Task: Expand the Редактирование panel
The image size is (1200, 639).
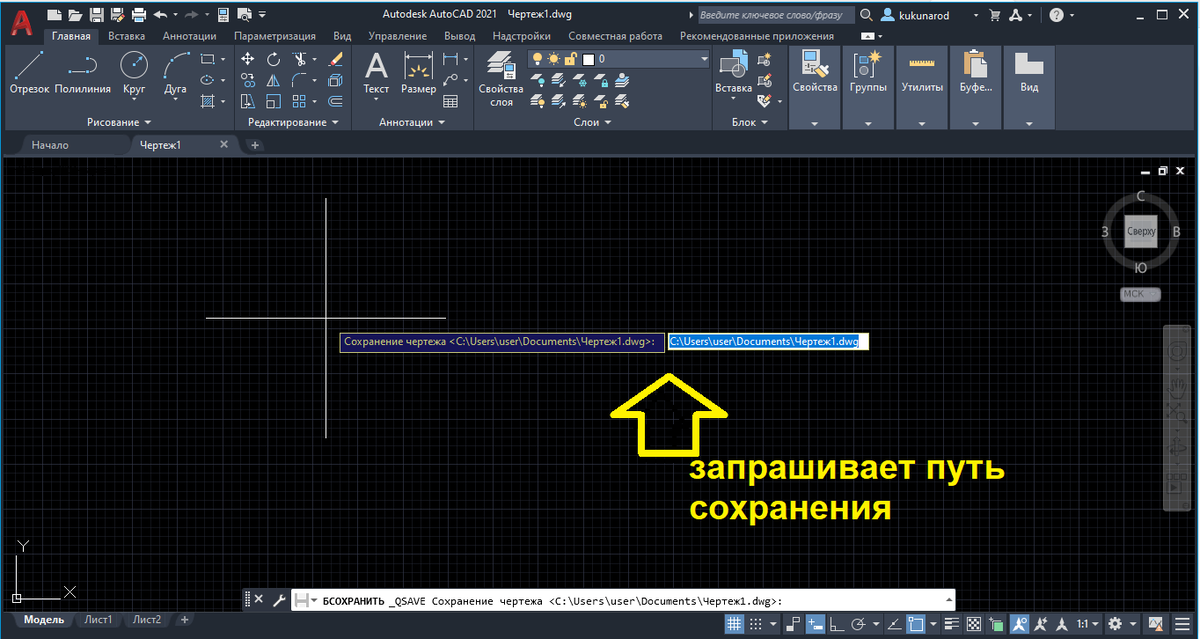Action: (x=292, y=122)
